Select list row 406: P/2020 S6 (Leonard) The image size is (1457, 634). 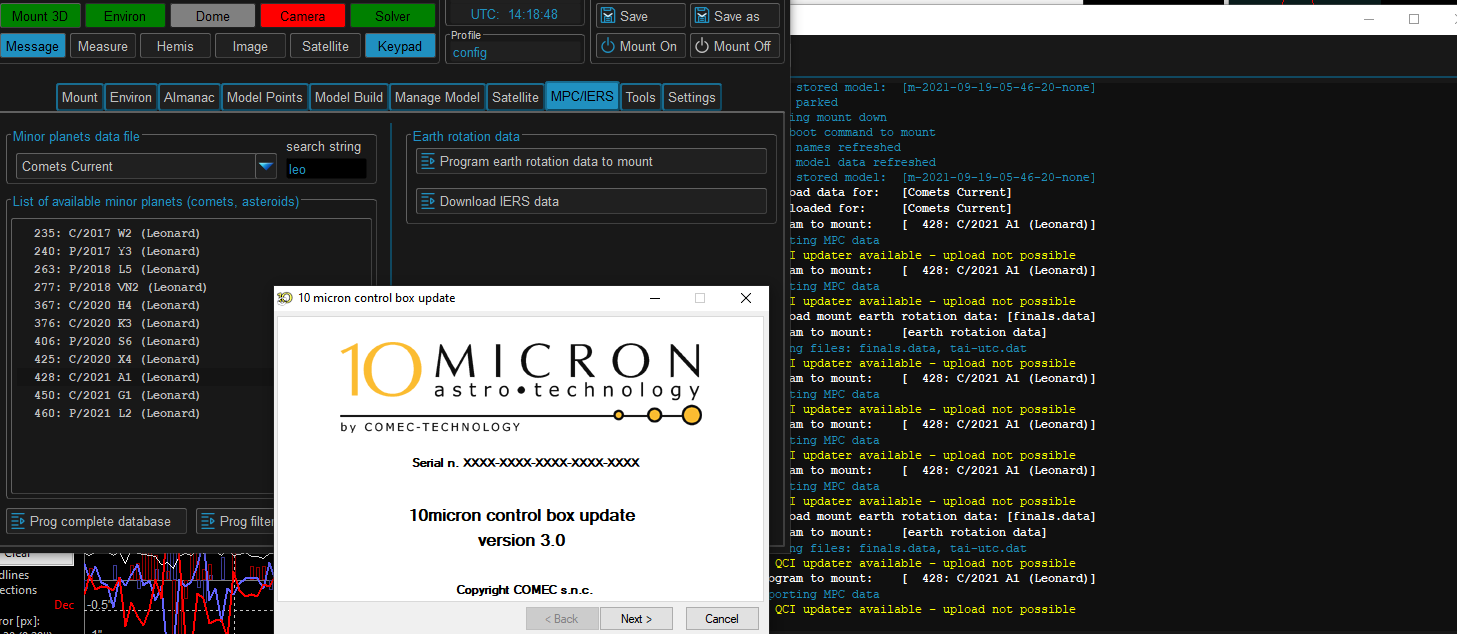[145, 341]
